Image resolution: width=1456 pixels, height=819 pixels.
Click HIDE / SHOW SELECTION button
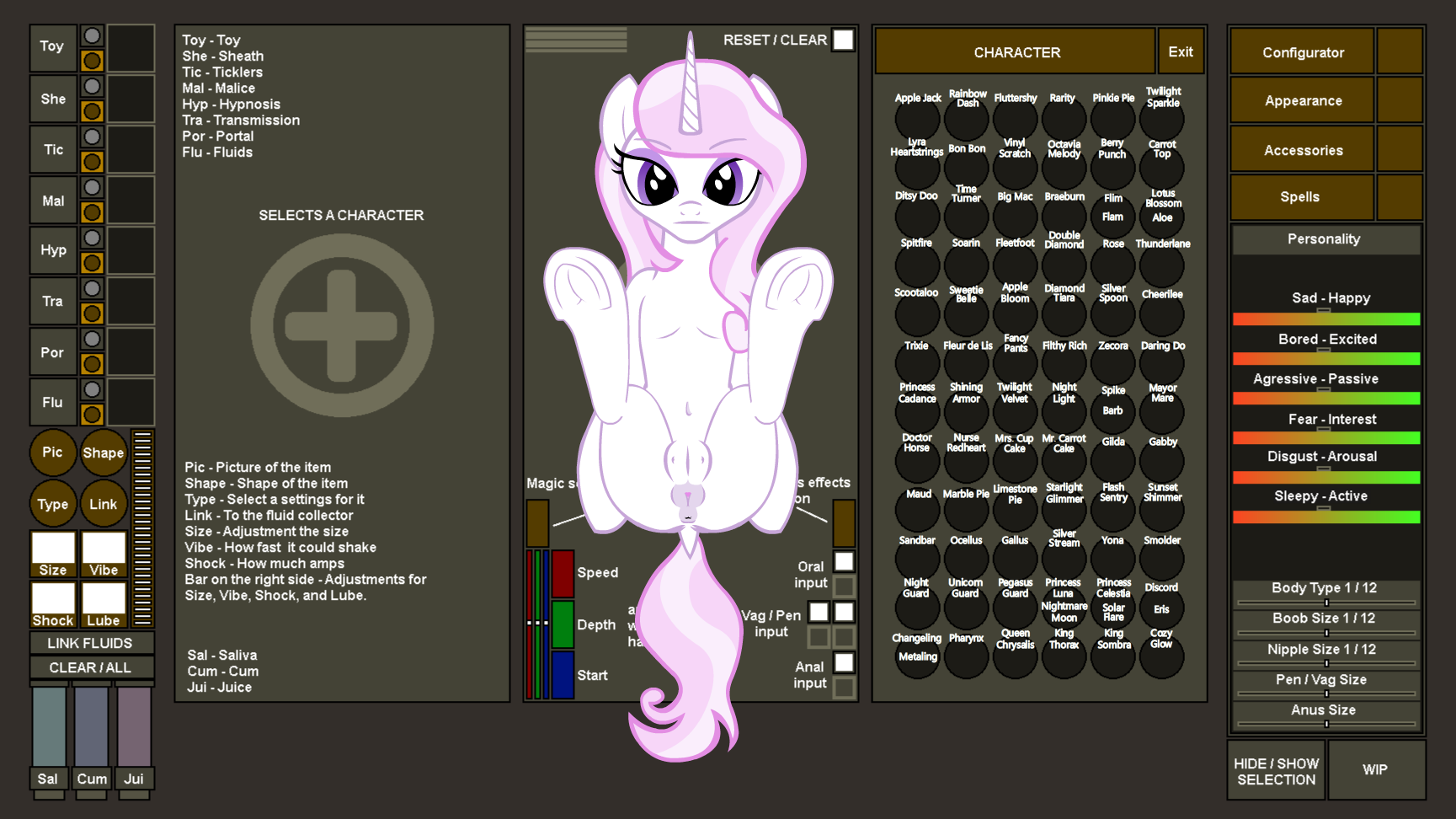point(1276,771)
